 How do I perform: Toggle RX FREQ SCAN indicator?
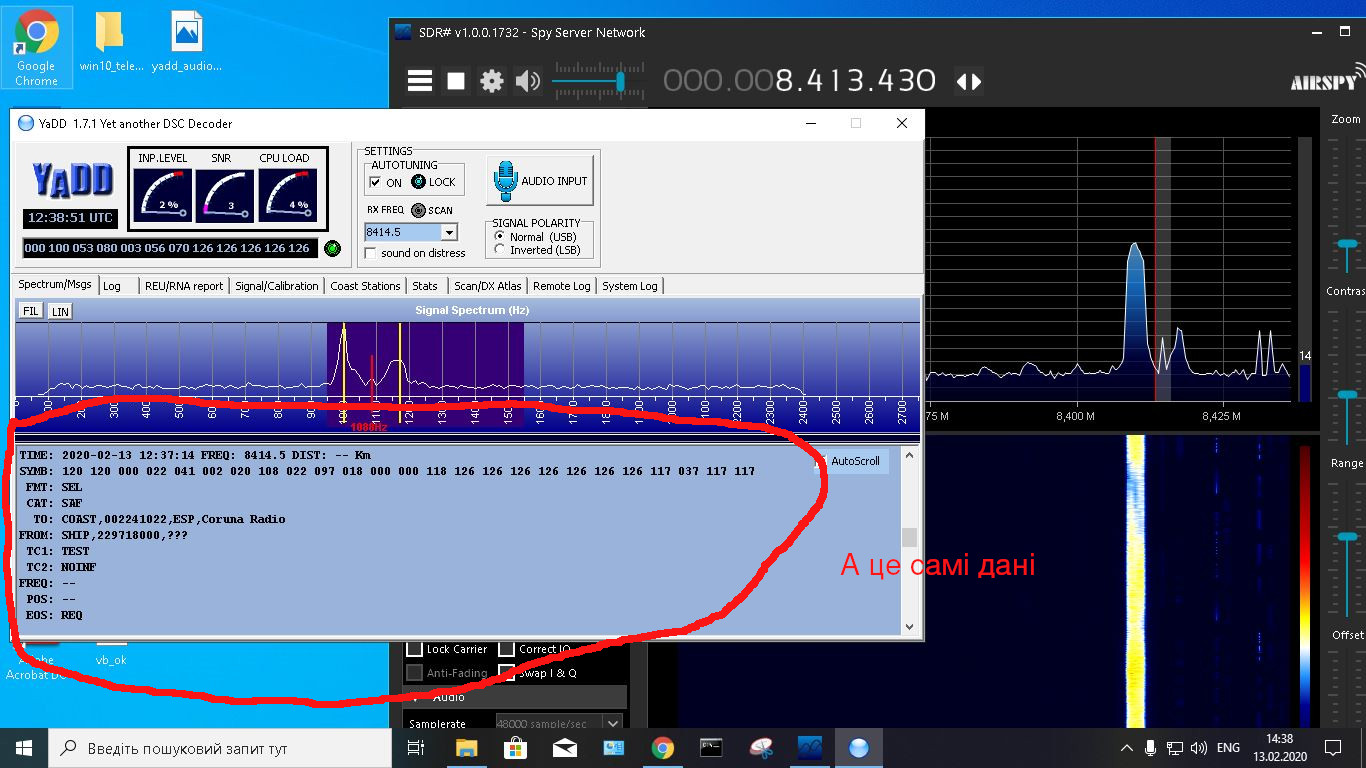pos(418,210)
